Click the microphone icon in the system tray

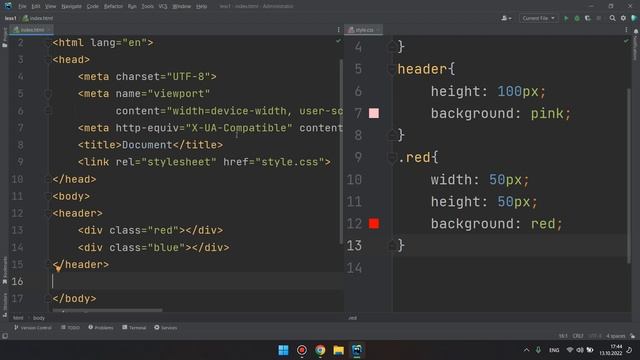click(538, 350)
